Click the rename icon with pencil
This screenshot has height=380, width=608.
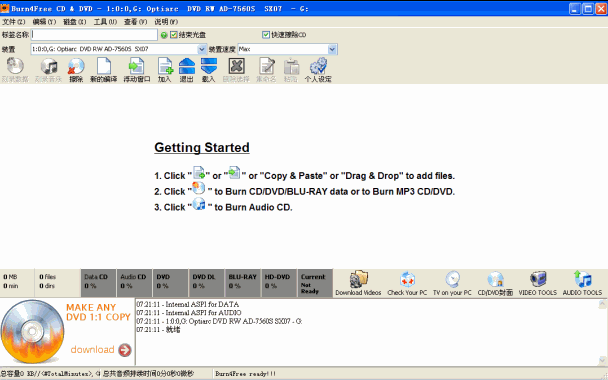click(266, 66)
